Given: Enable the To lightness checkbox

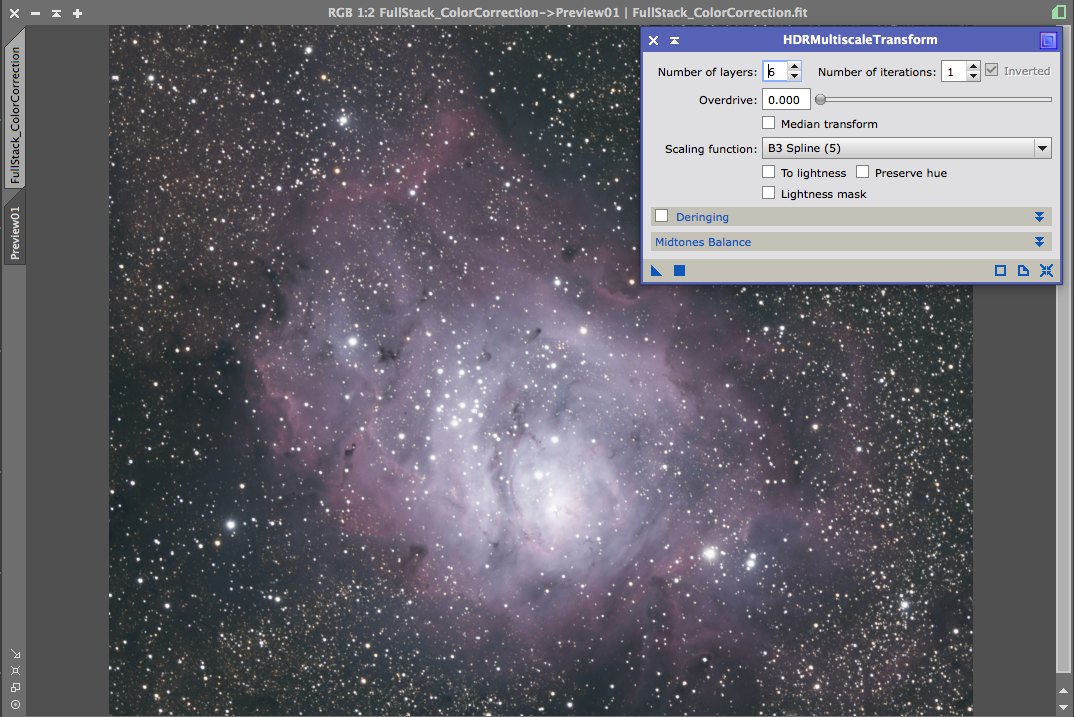Looking at the screenshot, I should point(769,172).
